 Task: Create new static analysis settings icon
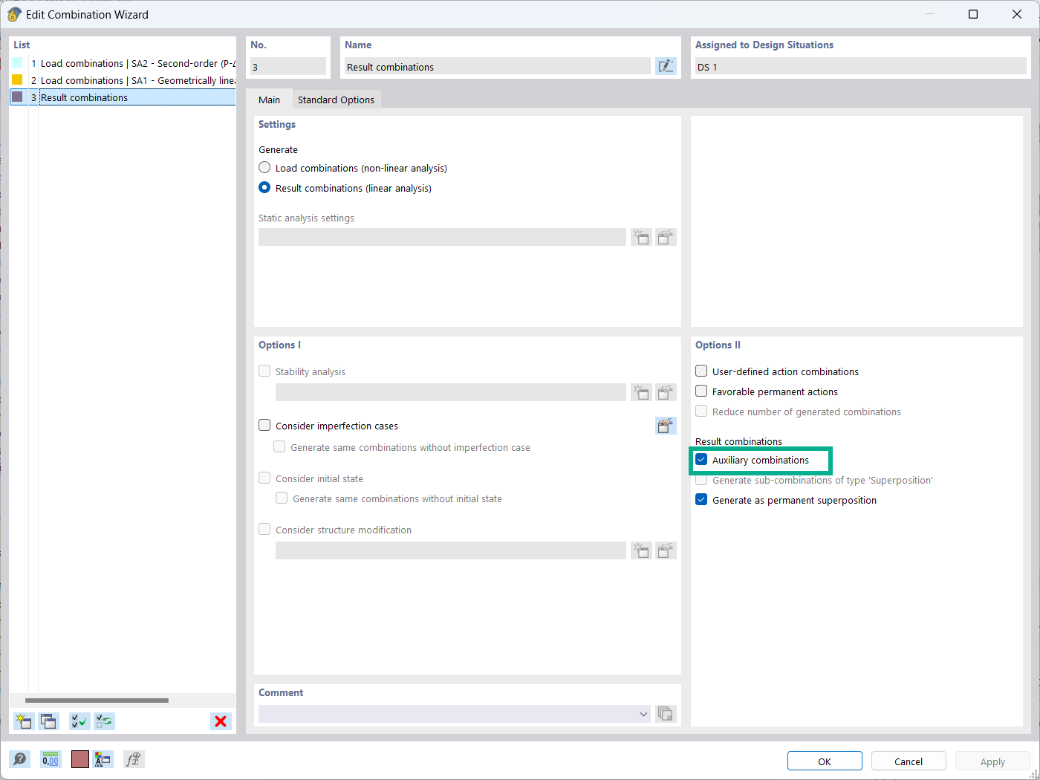pos(641,237)
